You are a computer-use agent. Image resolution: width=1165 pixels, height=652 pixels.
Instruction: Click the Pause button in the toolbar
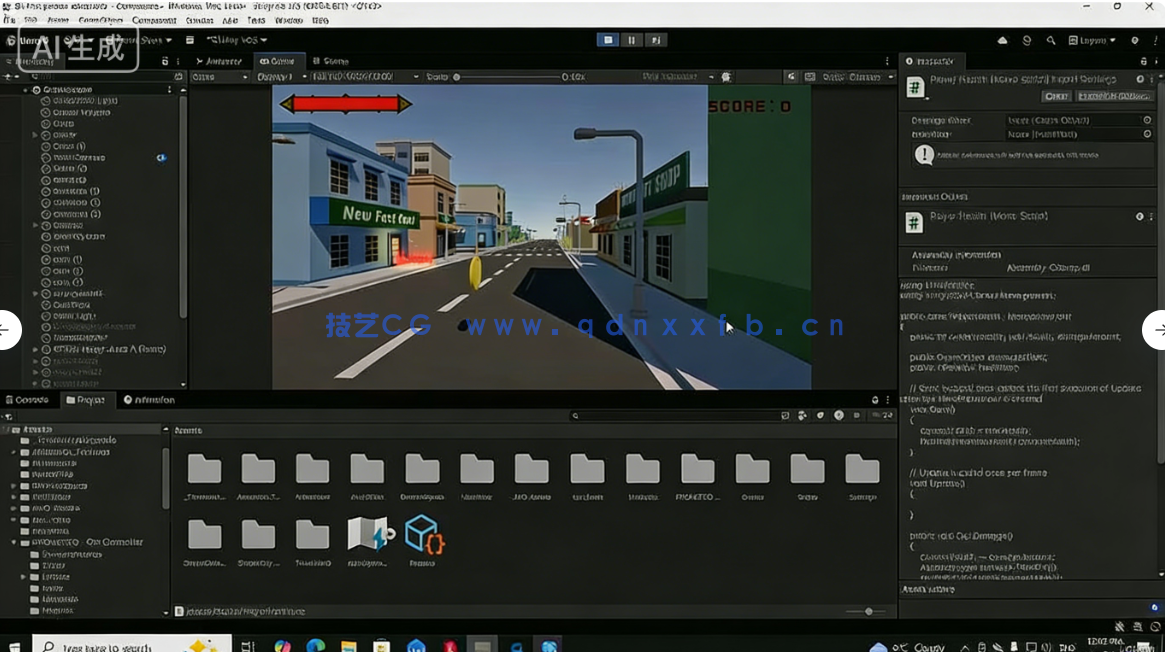[x=633, y=38]
